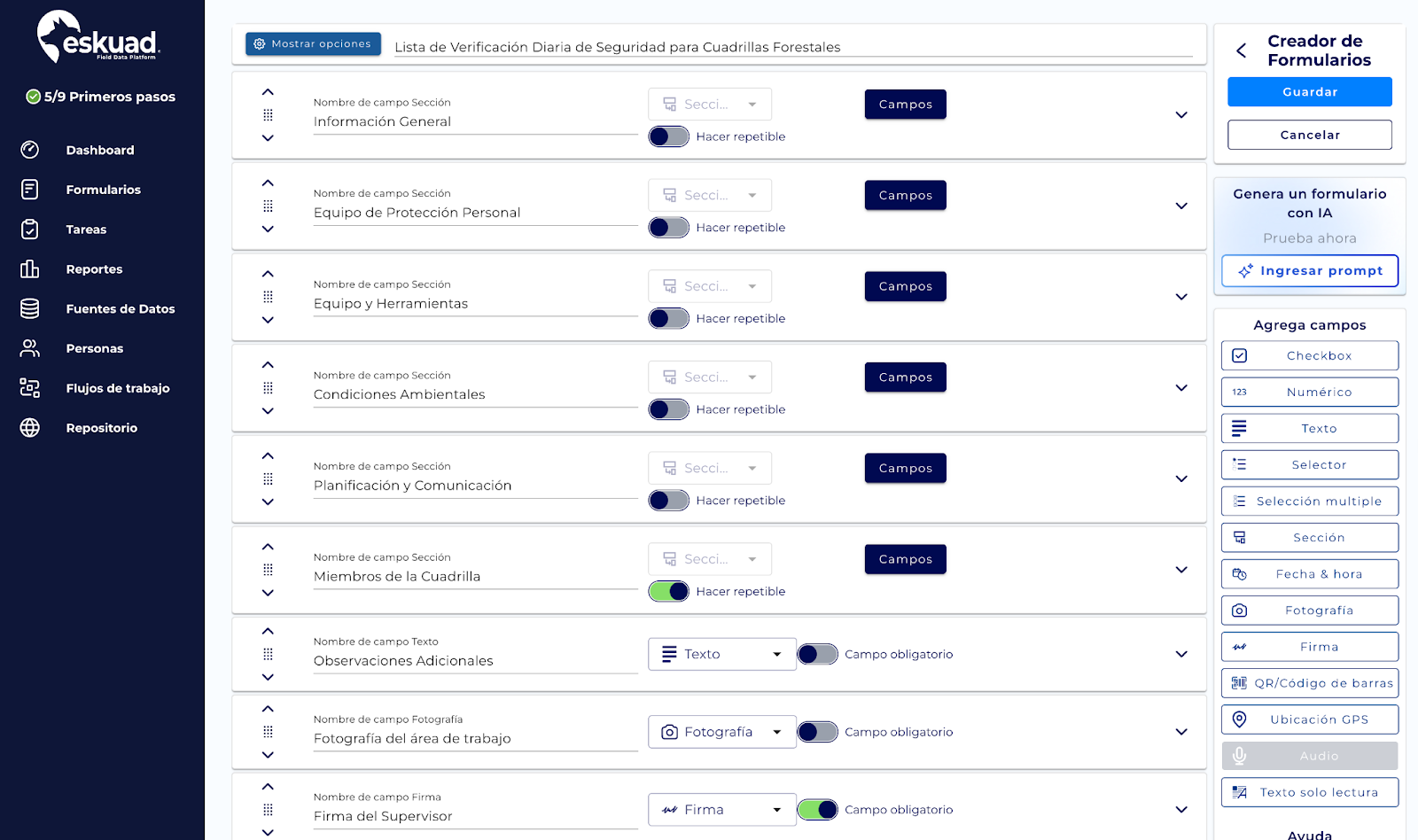The height and width of the screenshot is (840, 1418).
Task: Click the Personas people icon
Action: click(30, 348)
